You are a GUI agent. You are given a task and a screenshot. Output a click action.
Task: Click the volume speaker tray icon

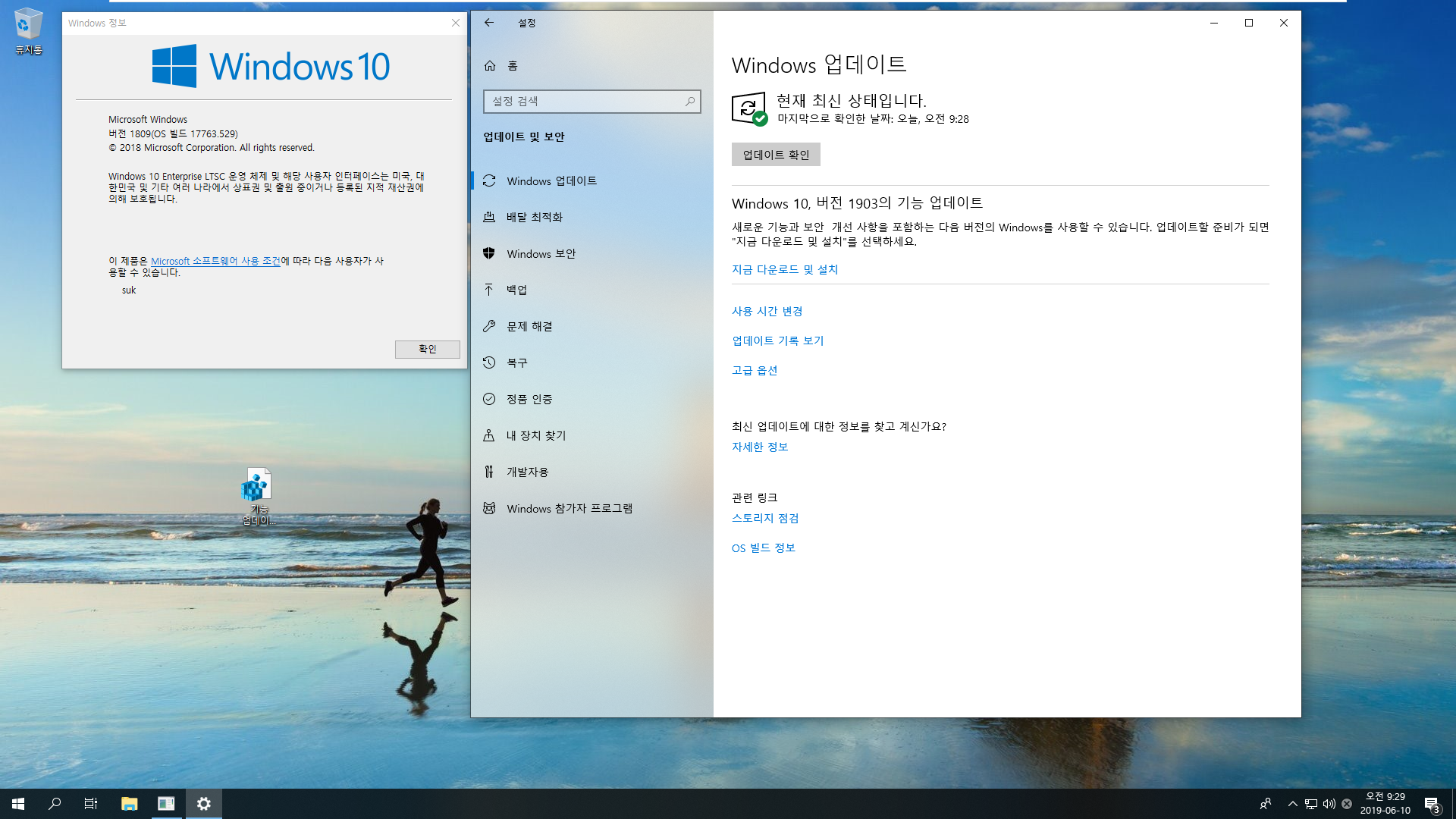1329,804
